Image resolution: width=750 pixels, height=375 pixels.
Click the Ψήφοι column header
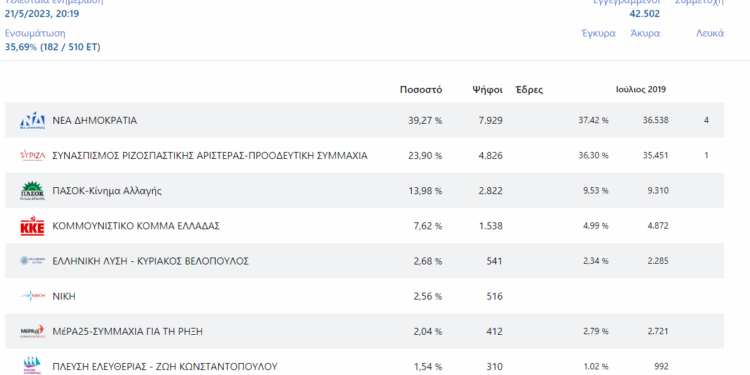487,90
